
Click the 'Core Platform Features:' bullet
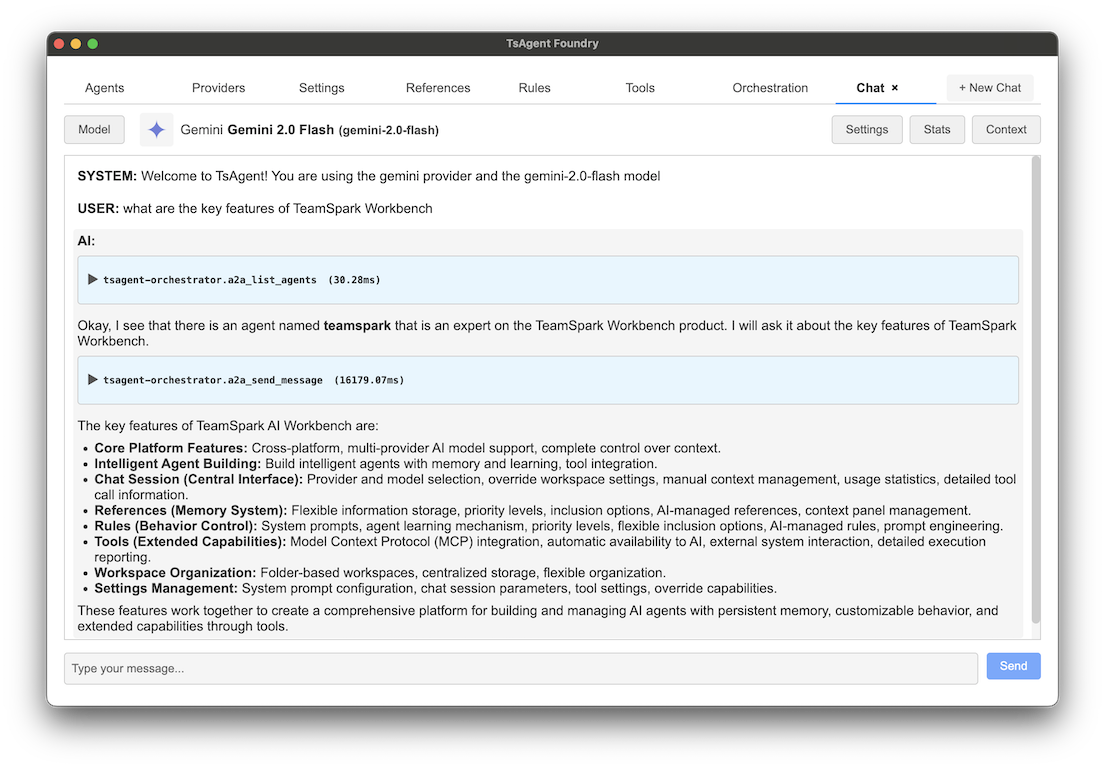(x=407, y=448)
